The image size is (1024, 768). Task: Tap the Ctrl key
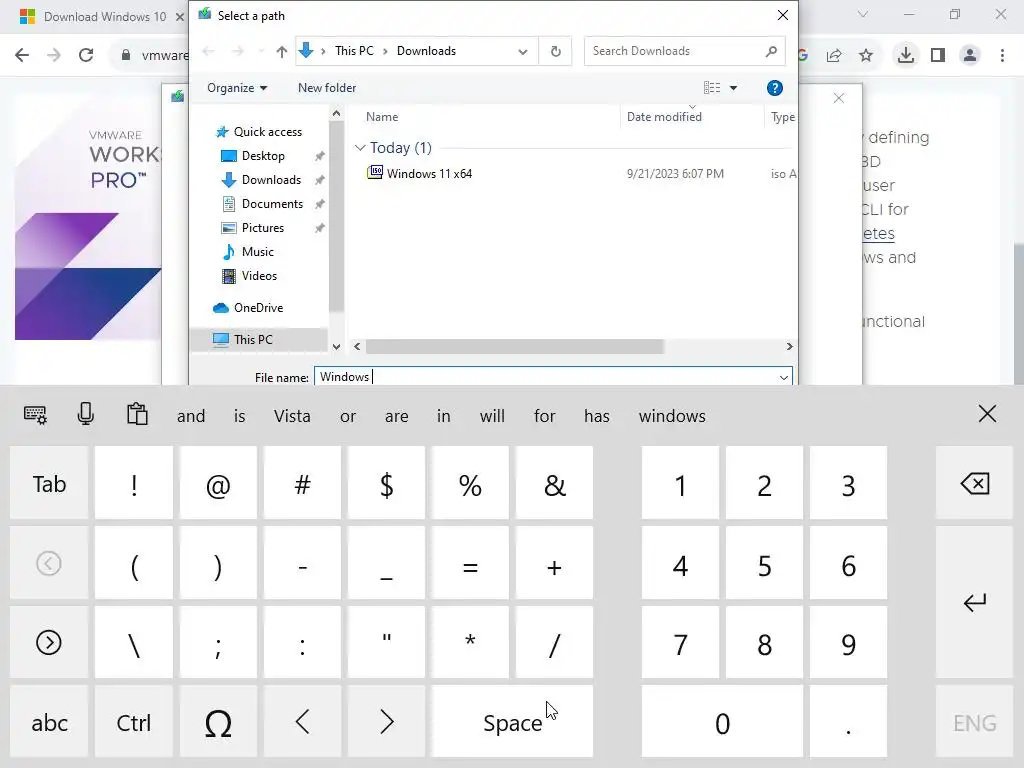tap(133, 722)
